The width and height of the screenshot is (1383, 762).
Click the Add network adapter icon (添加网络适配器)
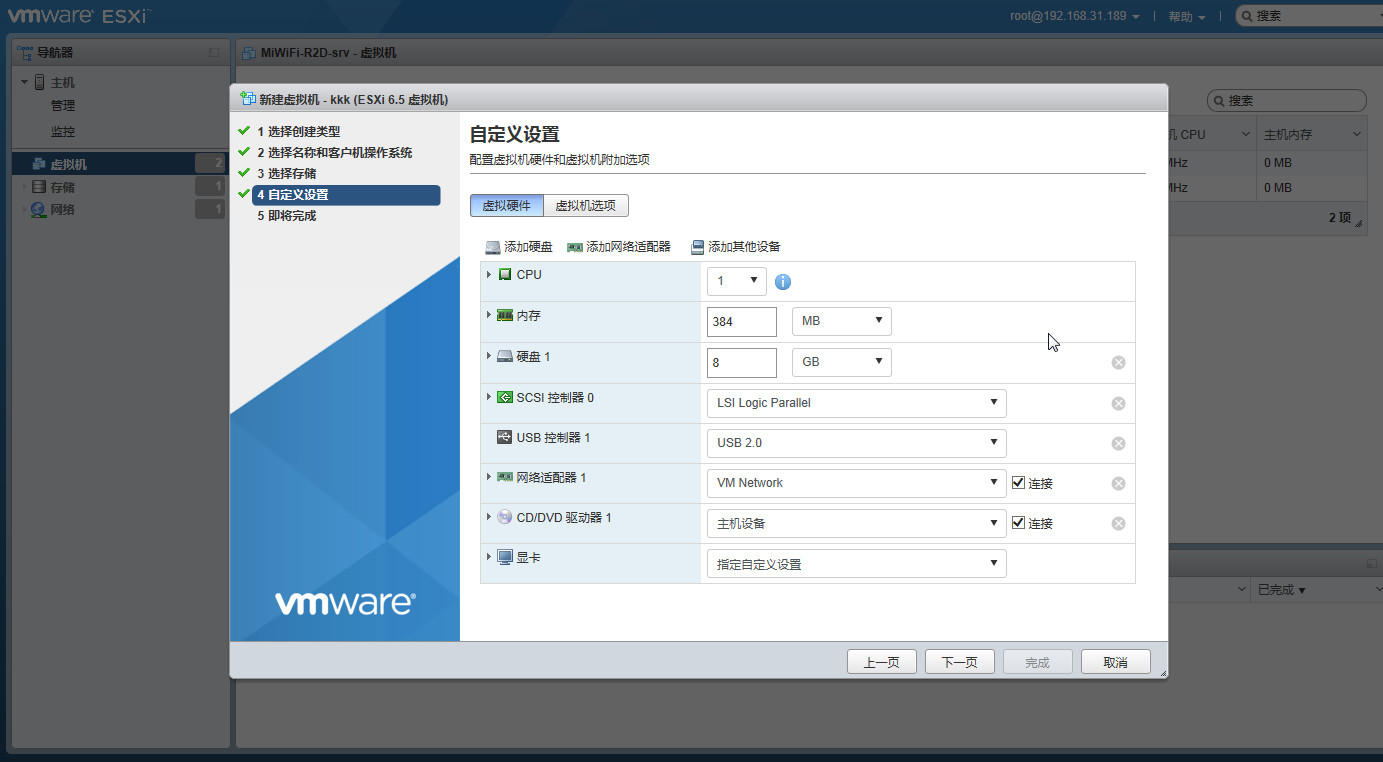point(575,247)
